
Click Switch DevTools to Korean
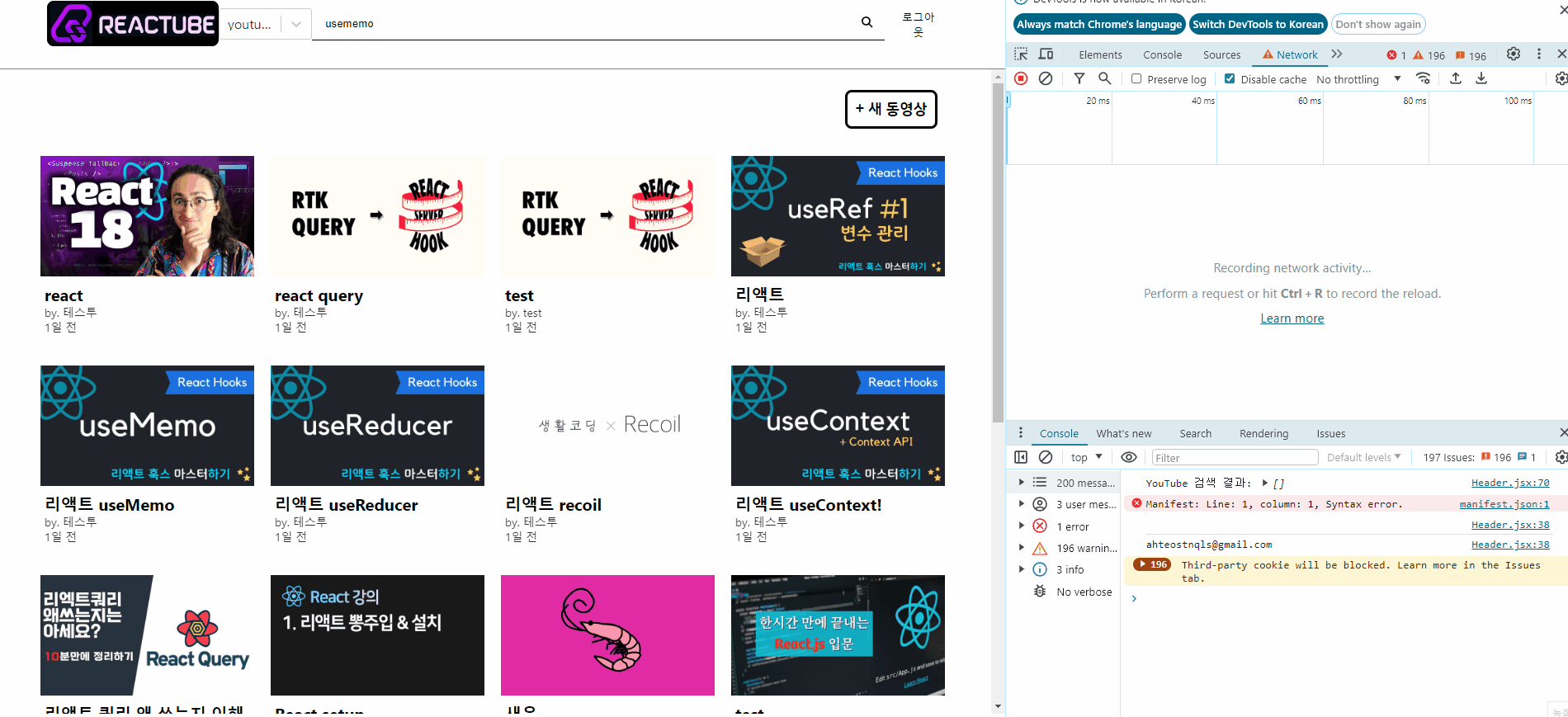pyautogui.click(x=1258, y=25)
